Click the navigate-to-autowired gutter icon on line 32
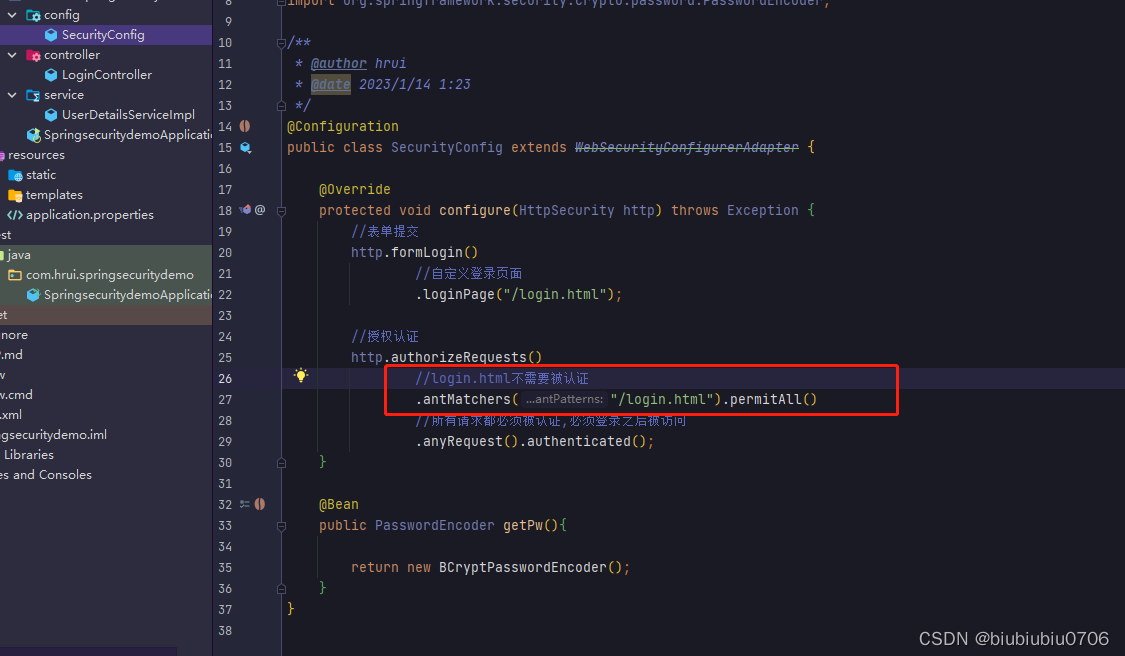The height and width of the screenshot is (656, 1125). tap(245, 505)
